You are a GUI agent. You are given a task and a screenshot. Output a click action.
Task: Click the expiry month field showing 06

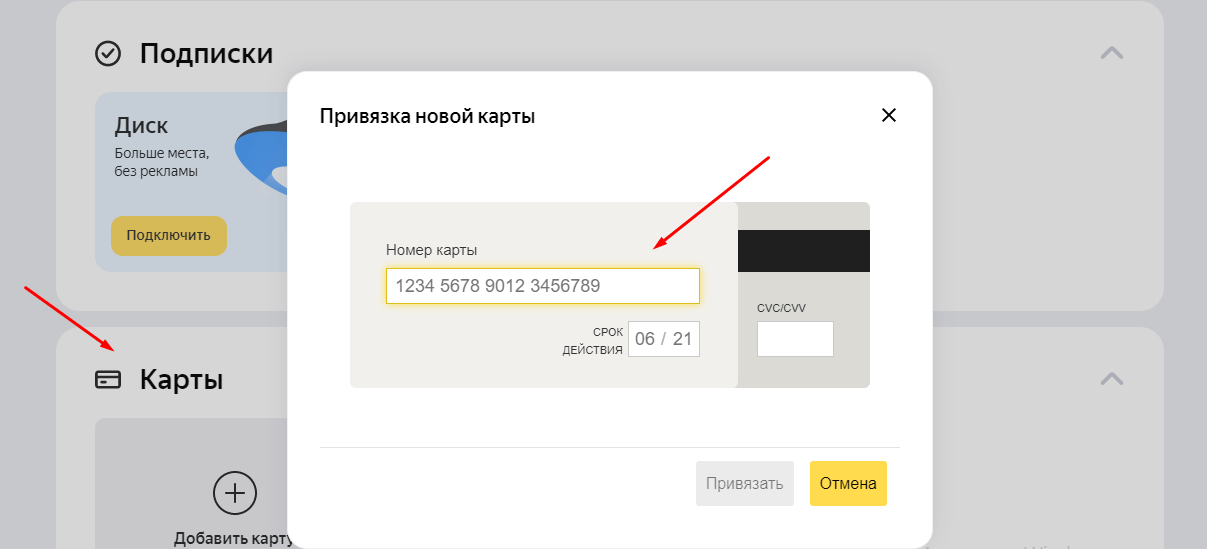[x=645, y=339]
